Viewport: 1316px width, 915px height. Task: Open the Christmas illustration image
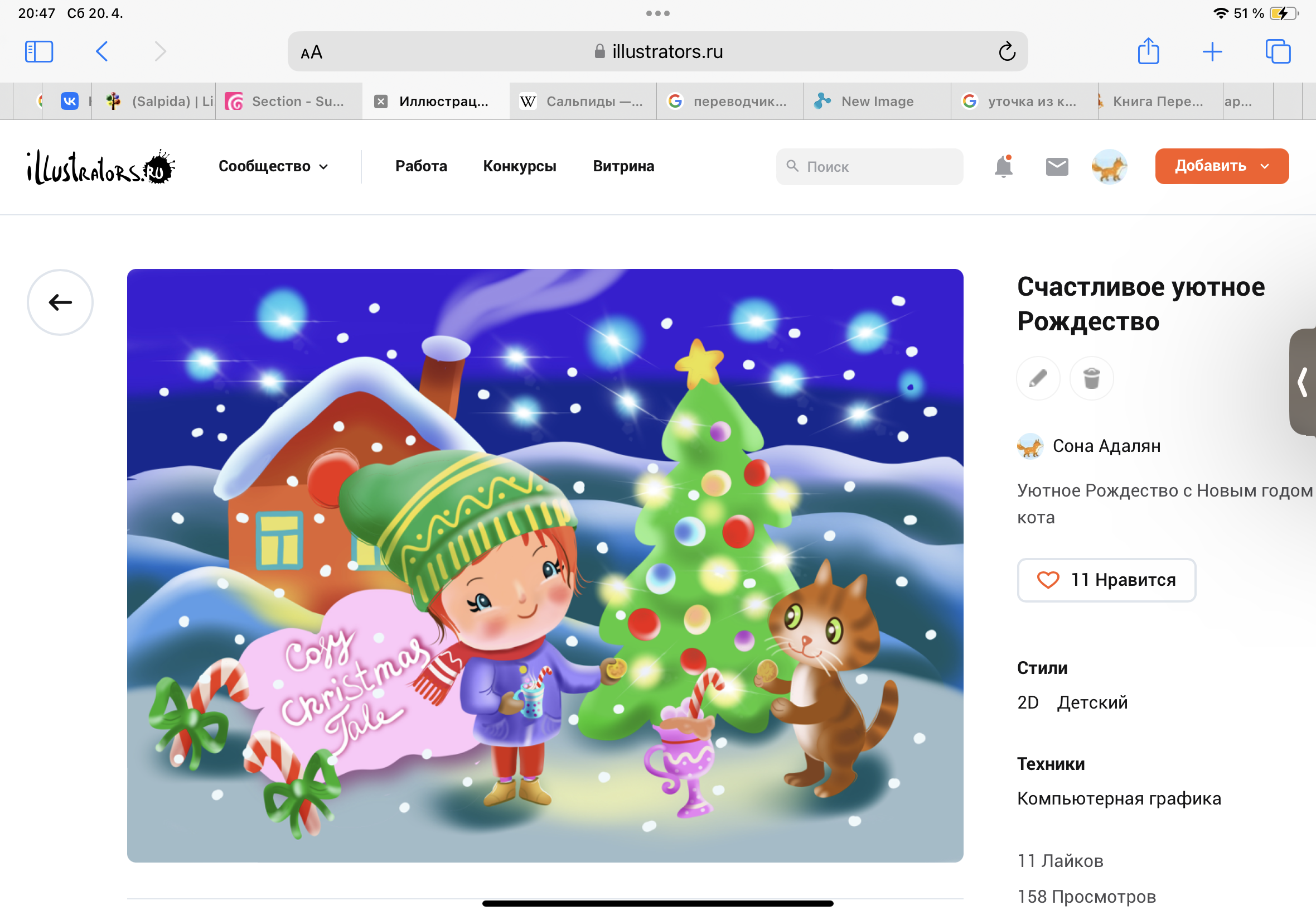[545, 565]
